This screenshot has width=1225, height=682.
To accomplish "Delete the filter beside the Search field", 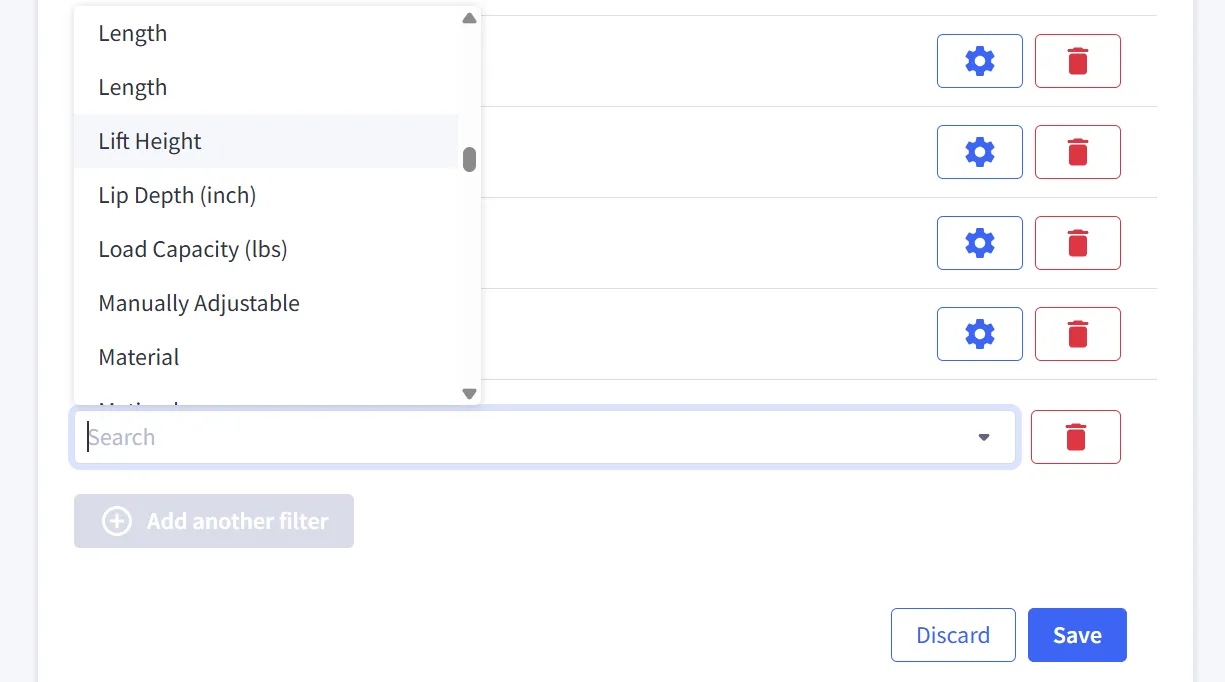I will click(x=1075, y=437).
